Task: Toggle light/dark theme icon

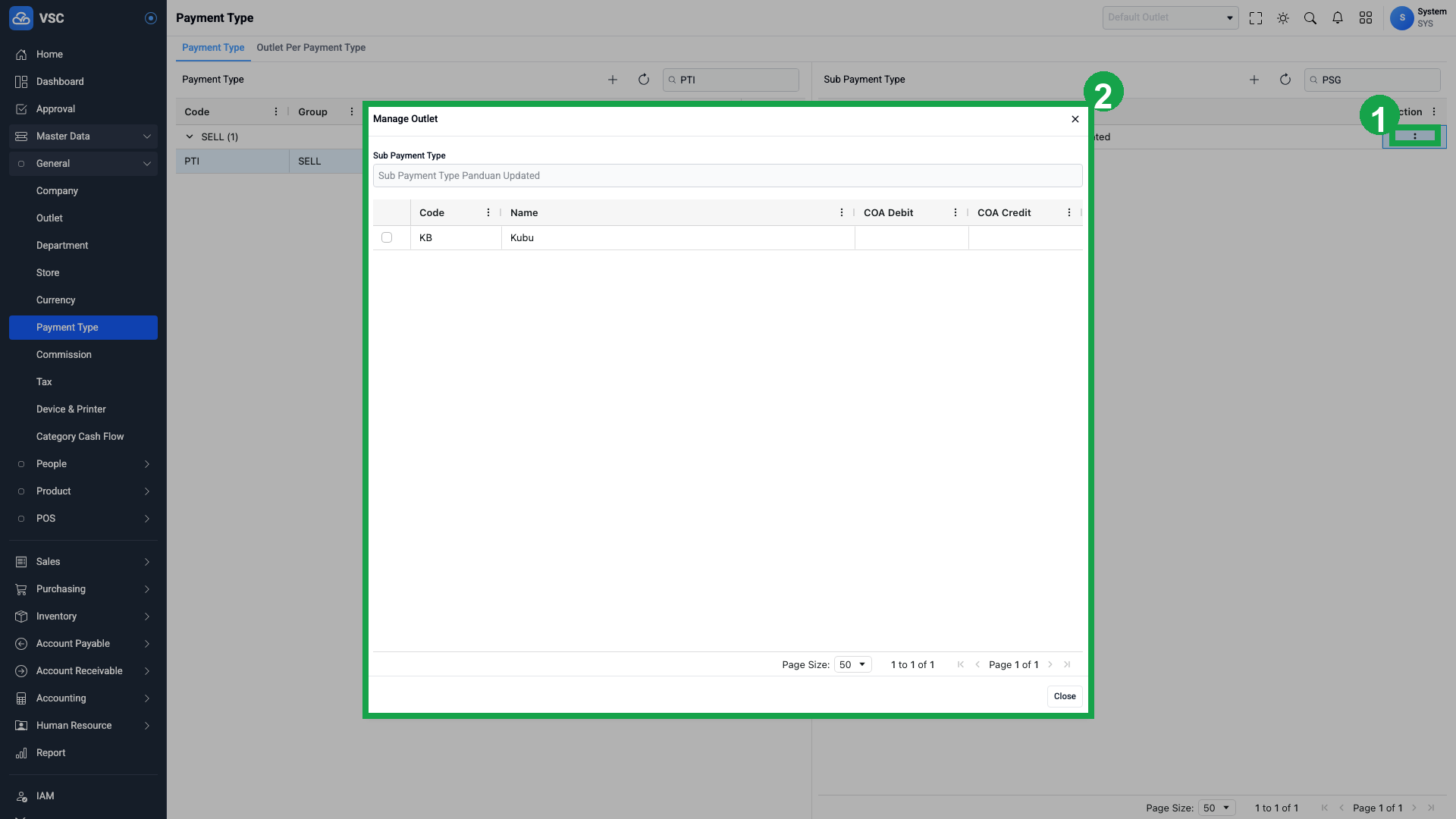Action: click(1283, 18)
